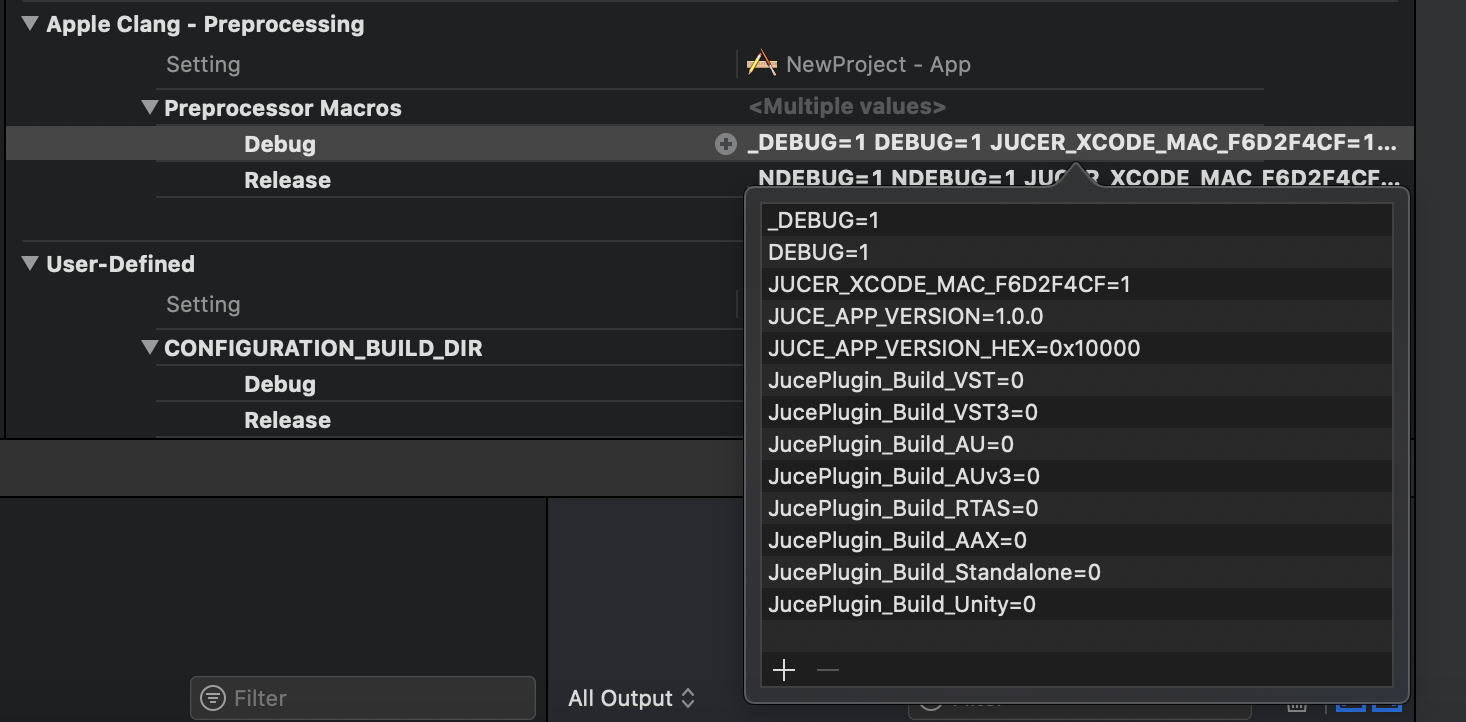Click the plus icon beside the Debug macros

click(726, 144)
